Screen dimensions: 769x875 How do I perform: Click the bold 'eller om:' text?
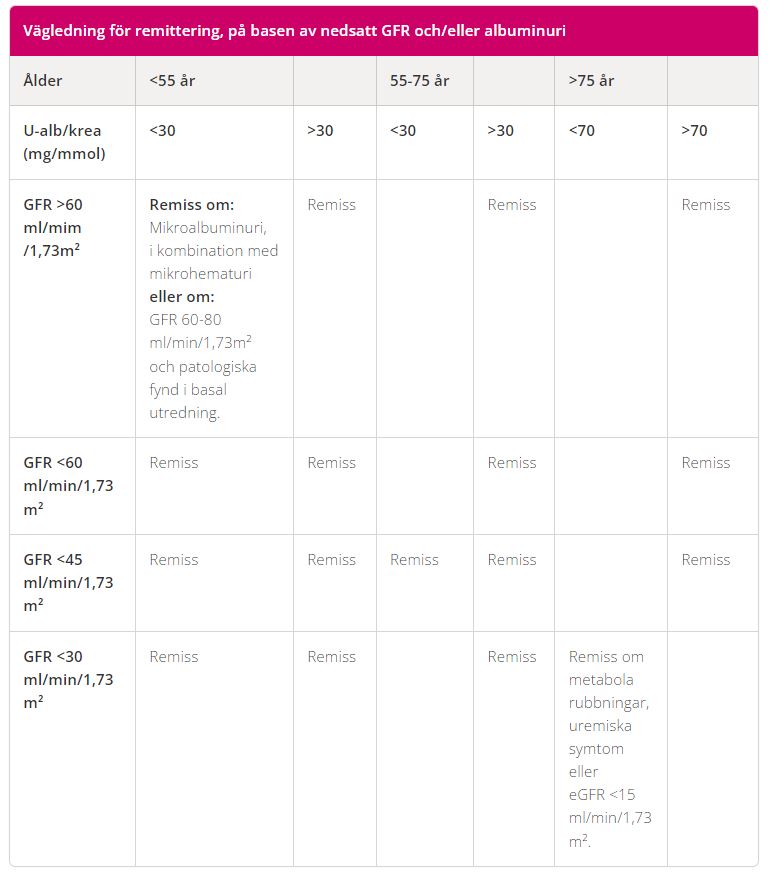pos(182,297)
